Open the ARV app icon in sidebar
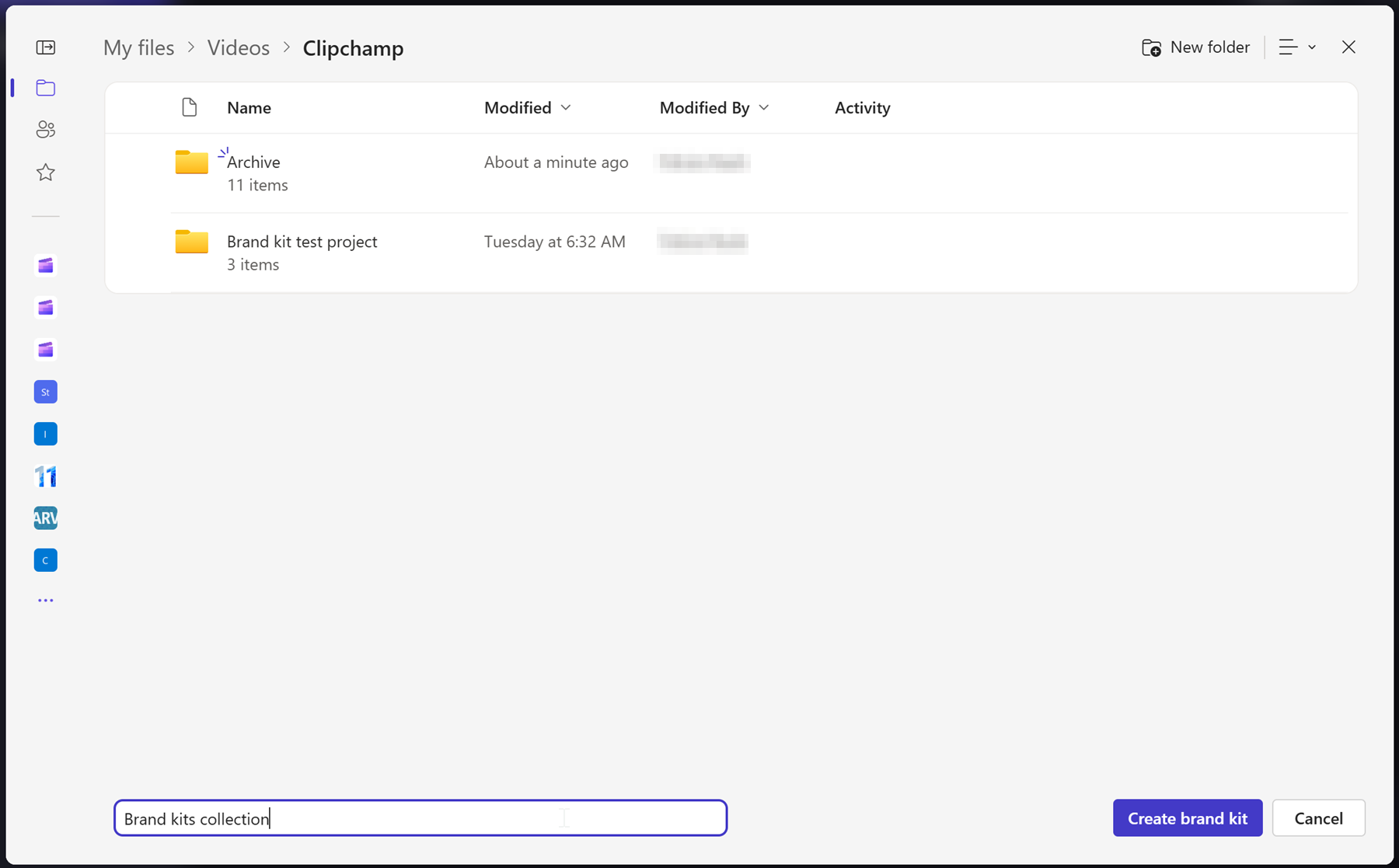 [x=46, y=518]
